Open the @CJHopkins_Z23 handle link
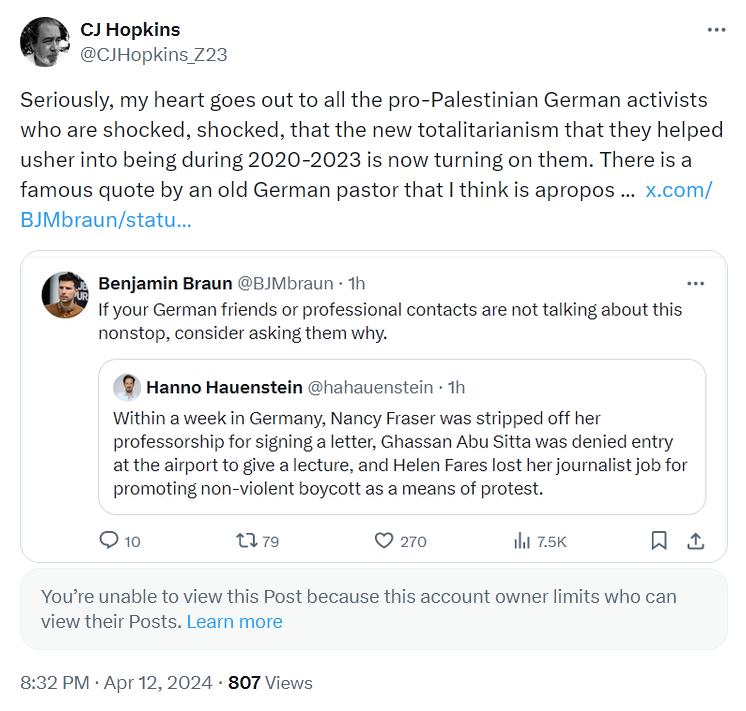Viewport: 746px width, 711px height. pos(153,55)
